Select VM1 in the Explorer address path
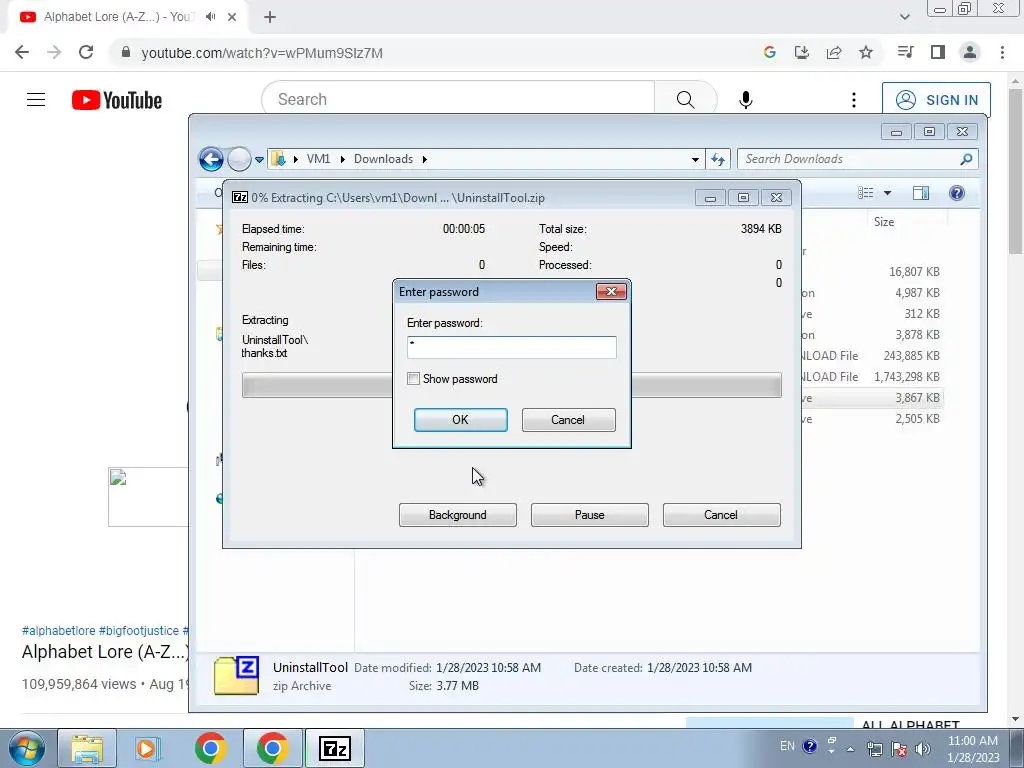1024x768 pixels. (319, 159)
